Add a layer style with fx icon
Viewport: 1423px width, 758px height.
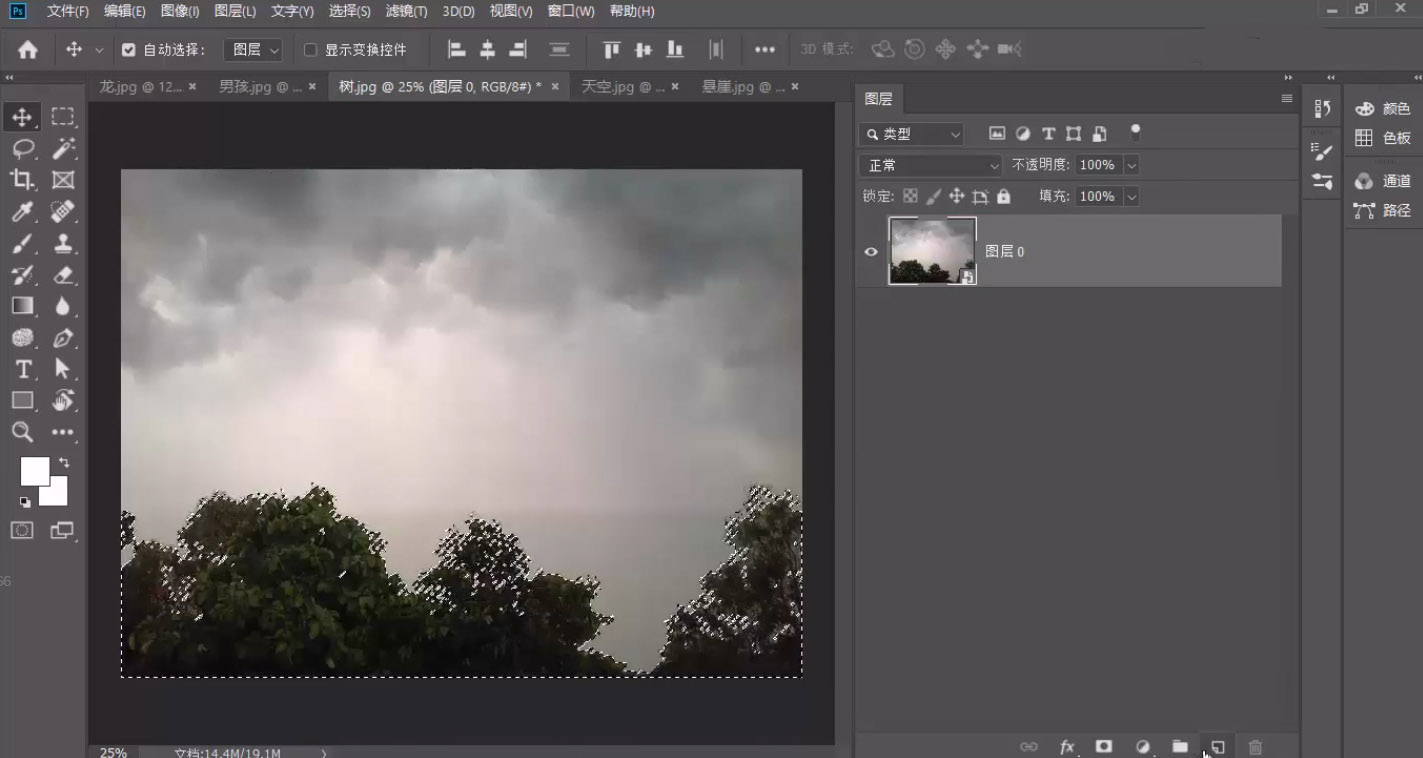pyautogui.click(x=1067, y=747)
